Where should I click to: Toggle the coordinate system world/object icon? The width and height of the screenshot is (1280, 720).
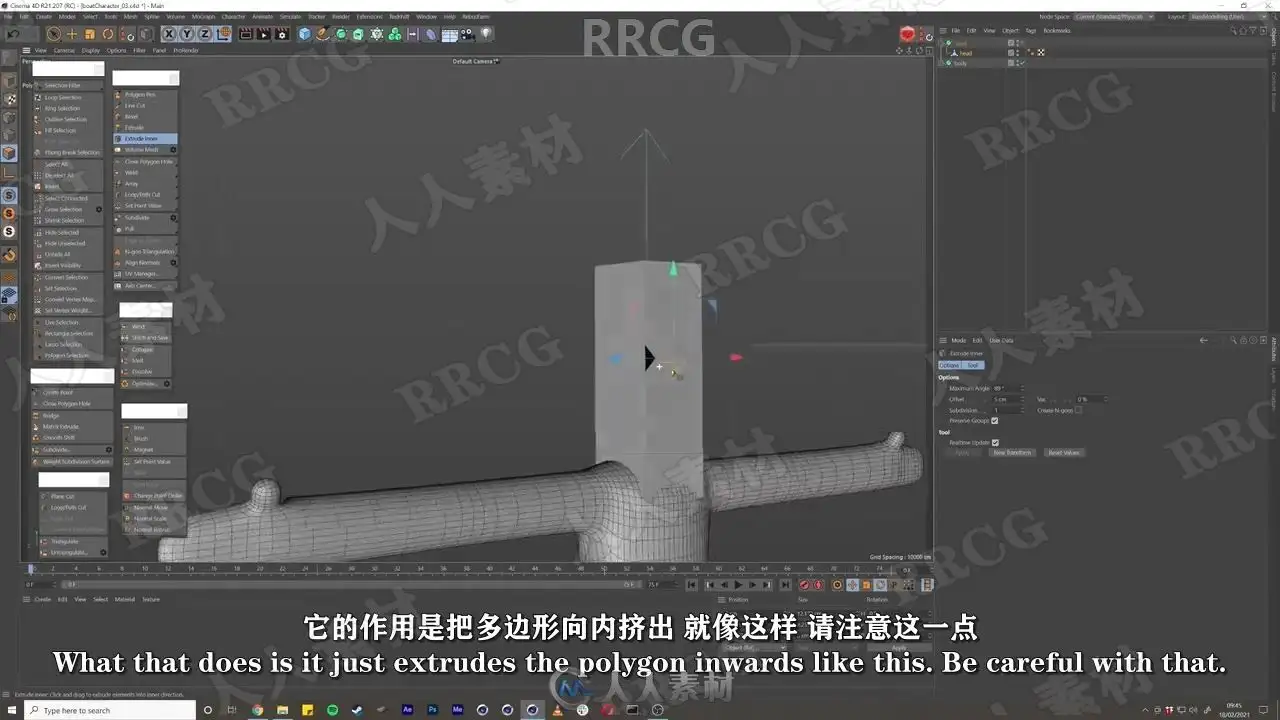(x=224, y=34)
